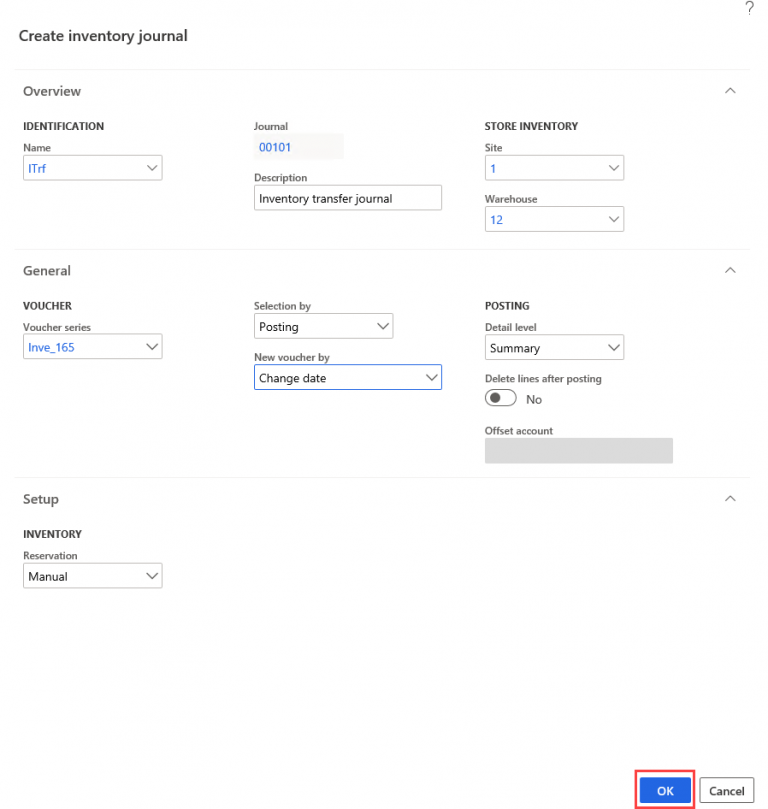Collapse the Setup section
The height and width of the screenshot is (809, 768).
coord(730,497)
